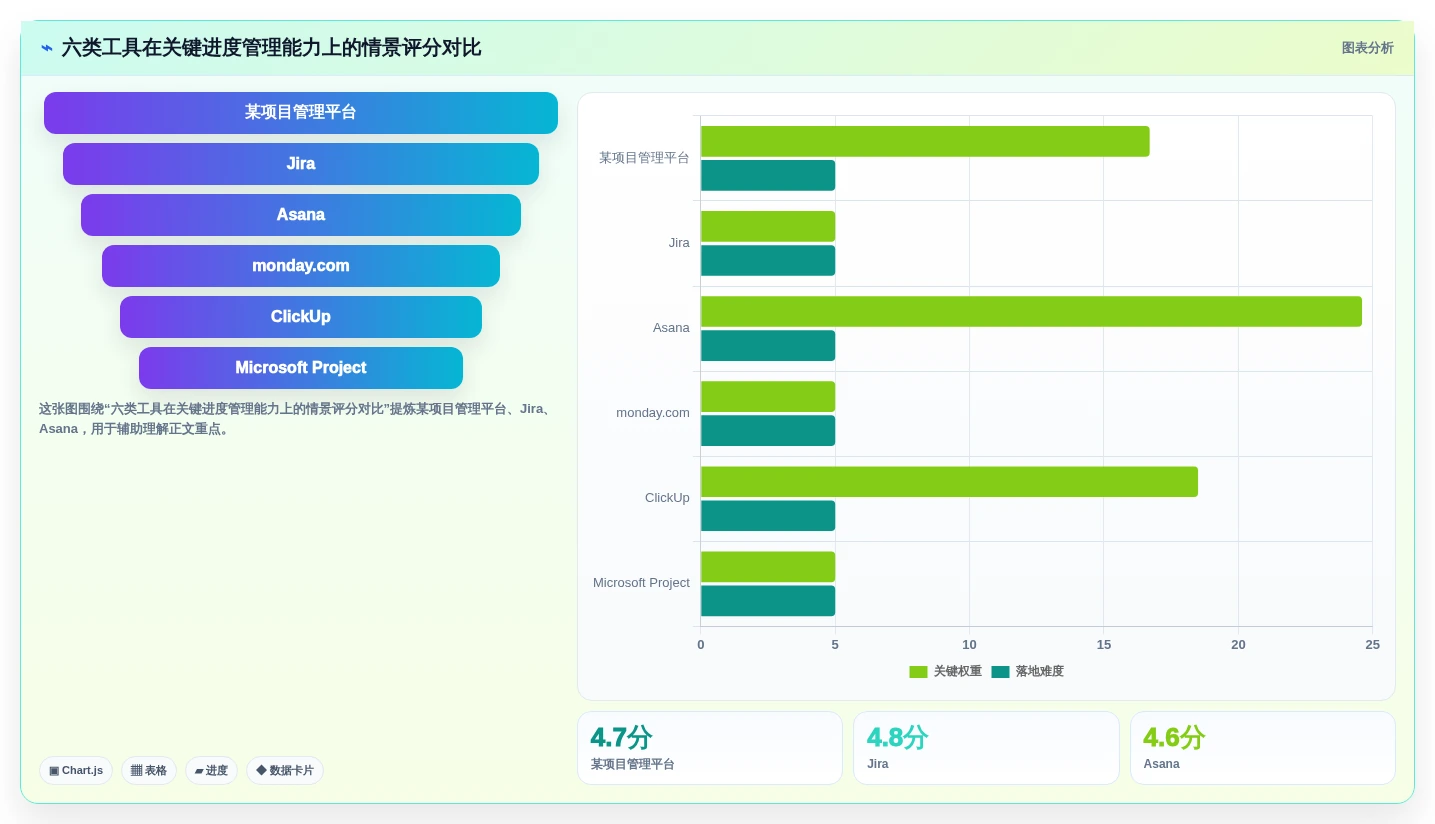Click the teal 落地难度 bar for Jira
This screenshot has width=1435, height=824.
point(768,261)
